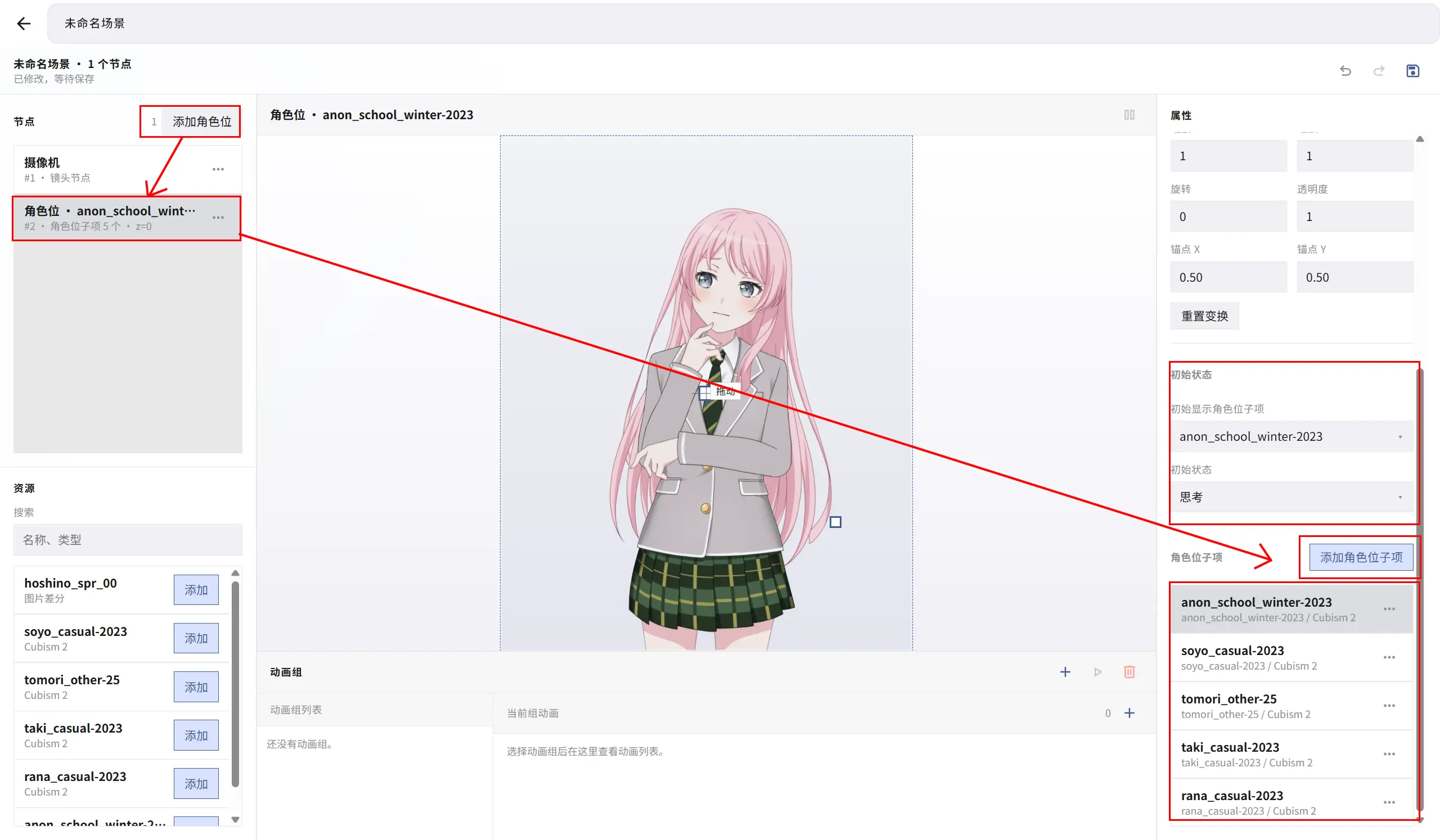Image resolution: width=1440 pixels, height=840 pixels.
Task: Click the 还没有动画组。 placeholder text
Action: pyautogui.click(x=300, y=744)
